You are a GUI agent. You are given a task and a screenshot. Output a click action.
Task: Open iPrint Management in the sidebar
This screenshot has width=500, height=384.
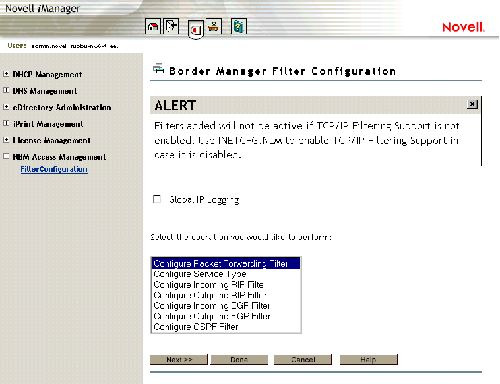pyautogui.click(x=48, y=124)
